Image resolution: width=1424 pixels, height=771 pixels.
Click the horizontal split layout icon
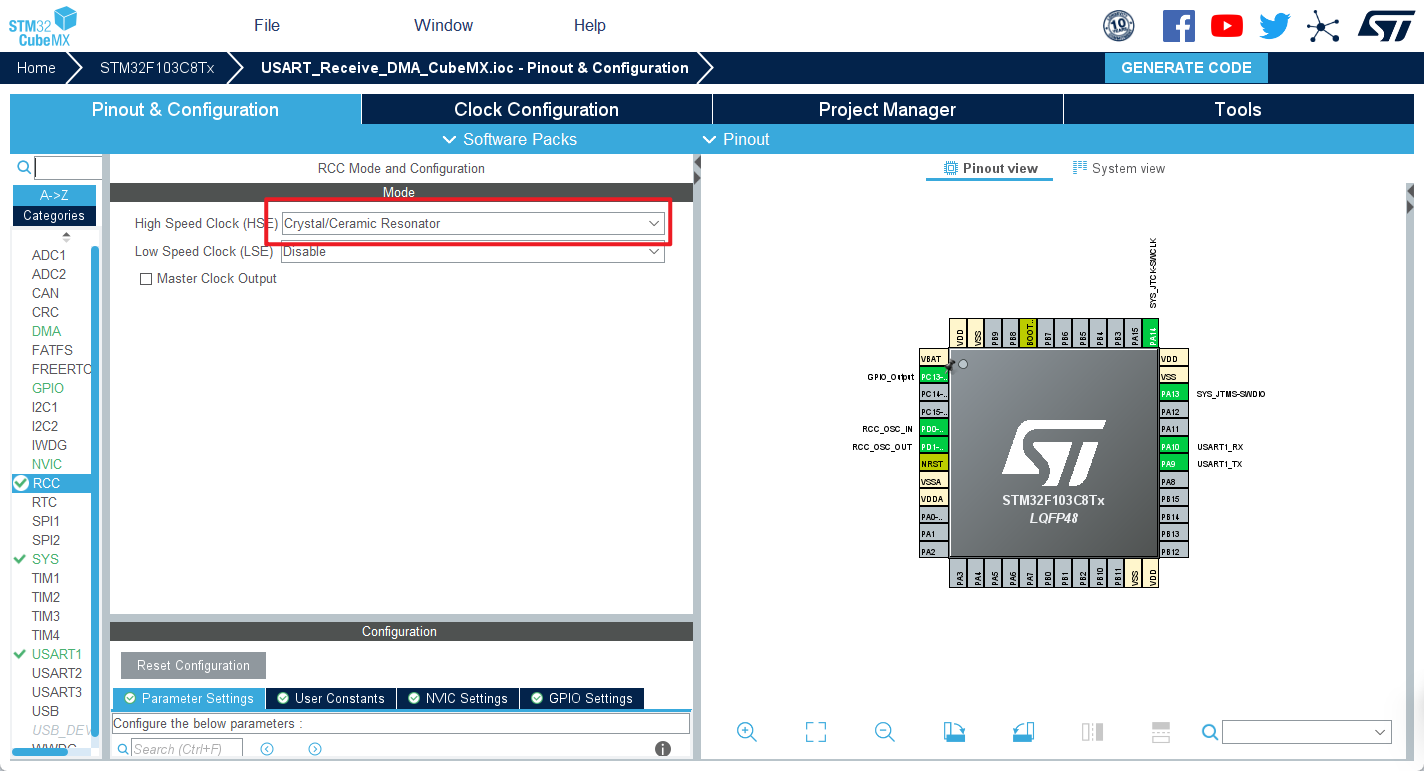coord(1161,732)
